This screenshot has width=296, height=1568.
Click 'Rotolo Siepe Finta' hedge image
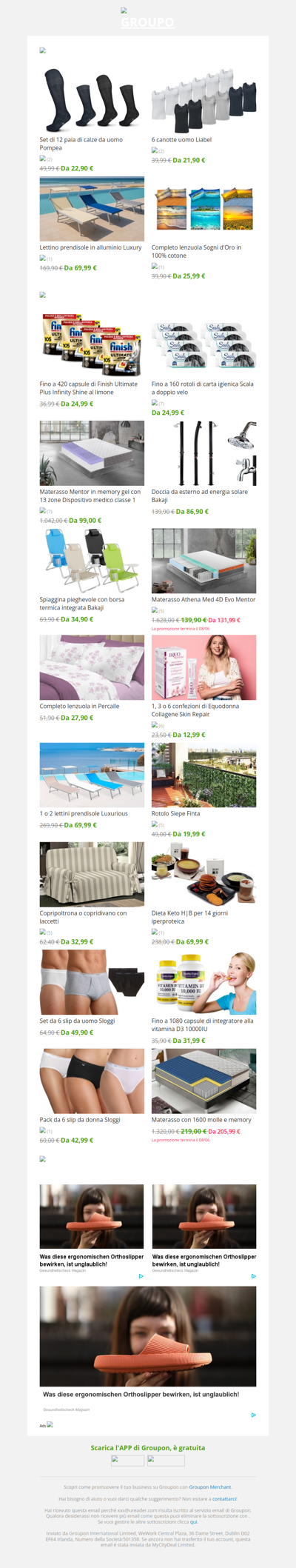click(x=204, y=775)
